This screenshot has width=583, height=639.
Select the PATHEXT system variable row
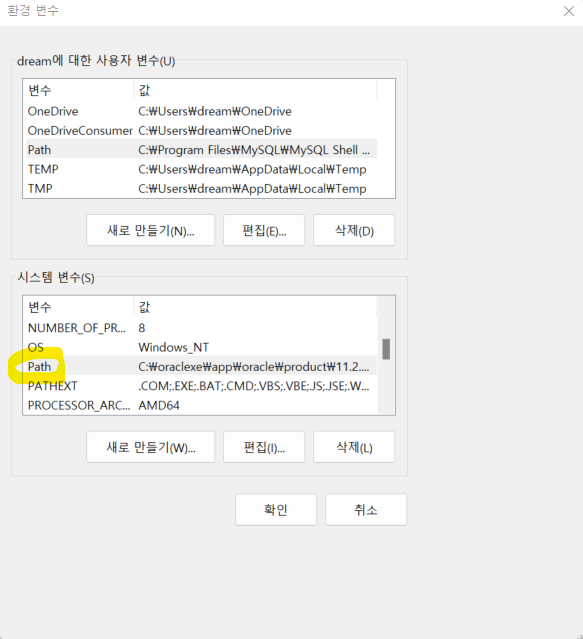[x=202, y=386]
